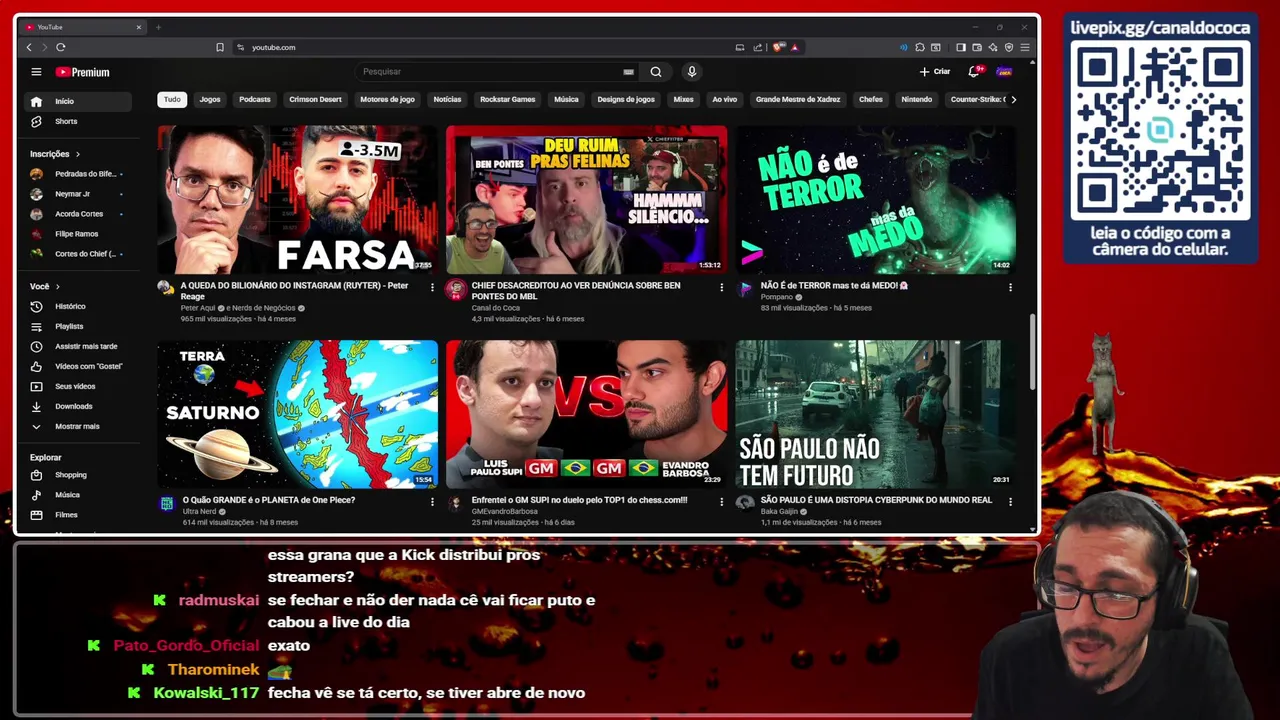Image resolution: width=1280 pixels, height=720 pixels.
Task: Open a new browser tab with plus
Action: (x=158, y=27)
